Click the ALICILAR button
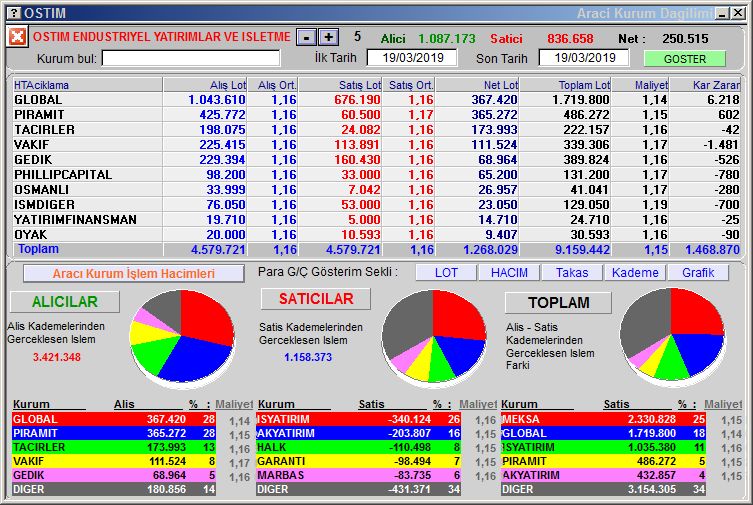 65,302
